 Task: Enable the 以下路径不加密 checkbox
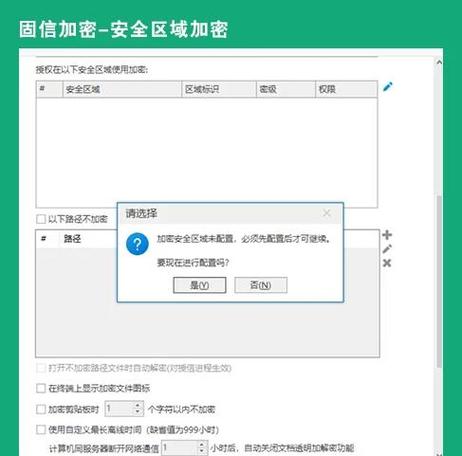pyautogui.click(x=41, y=219)
